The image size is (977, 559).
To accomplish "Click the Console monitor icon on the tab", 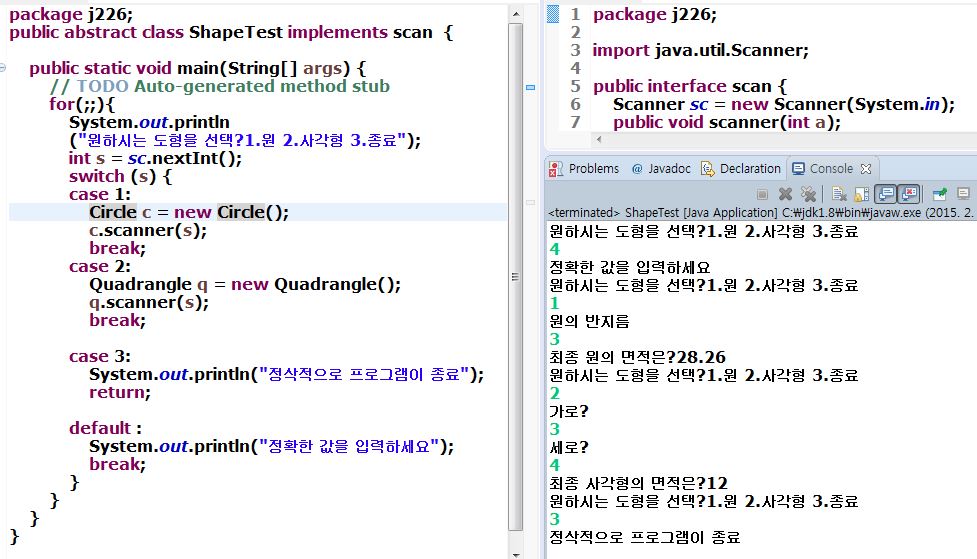I will pyautogui.click(x=798, y=168).
